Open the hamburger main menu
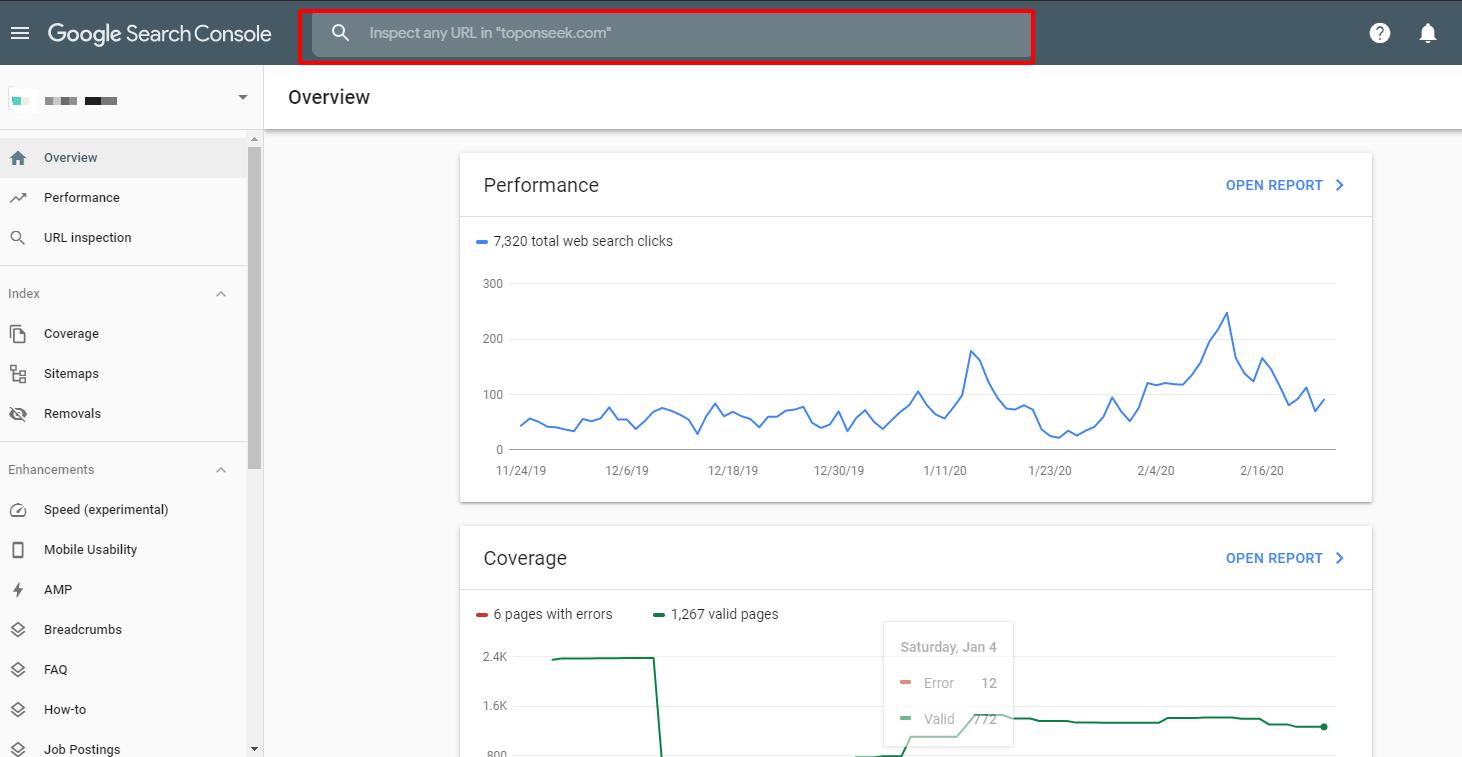Screen dimensions: 1462x757 19,33
